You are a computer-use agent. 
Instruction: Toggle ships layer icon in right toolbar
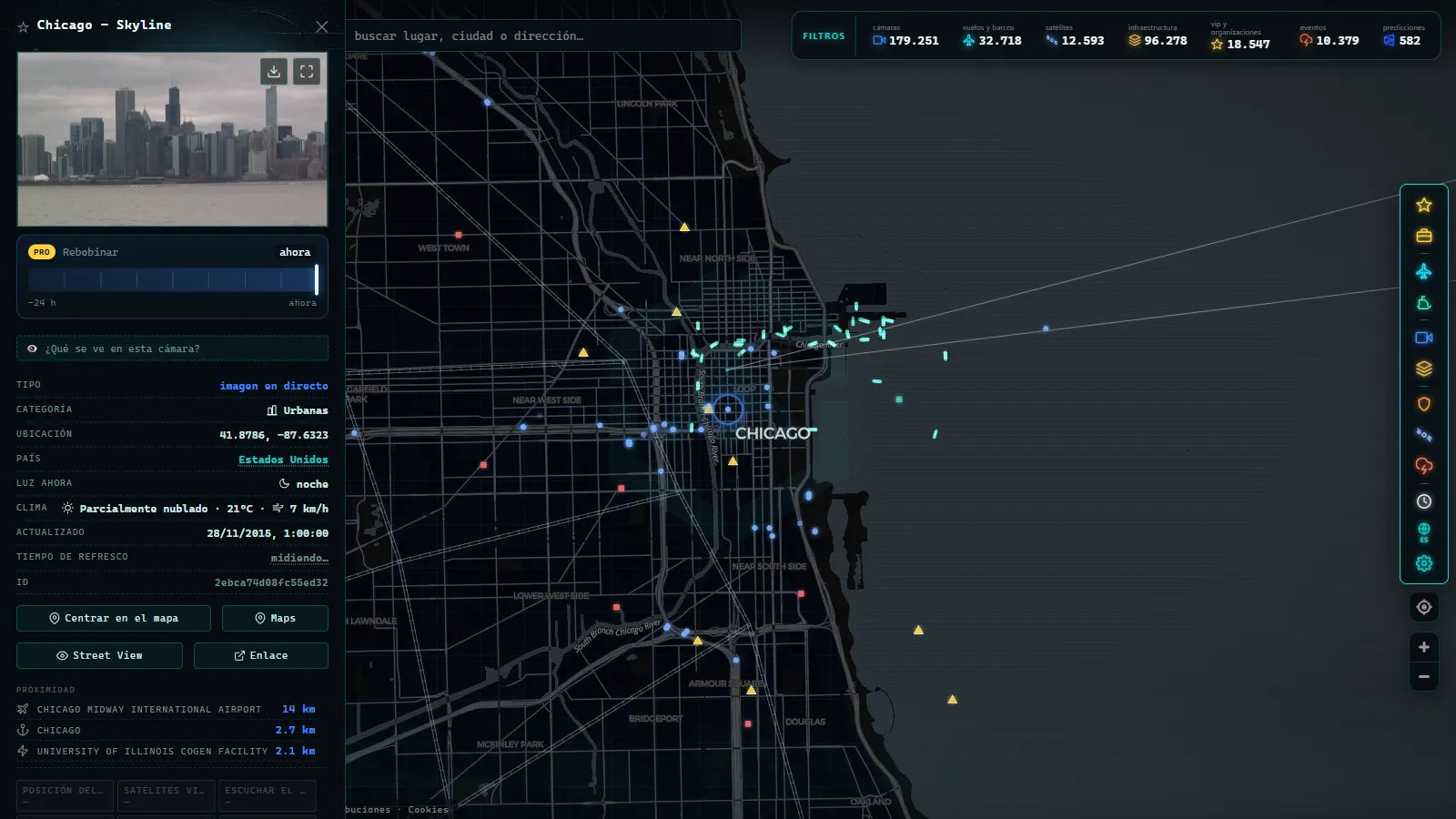[1423, 304]
